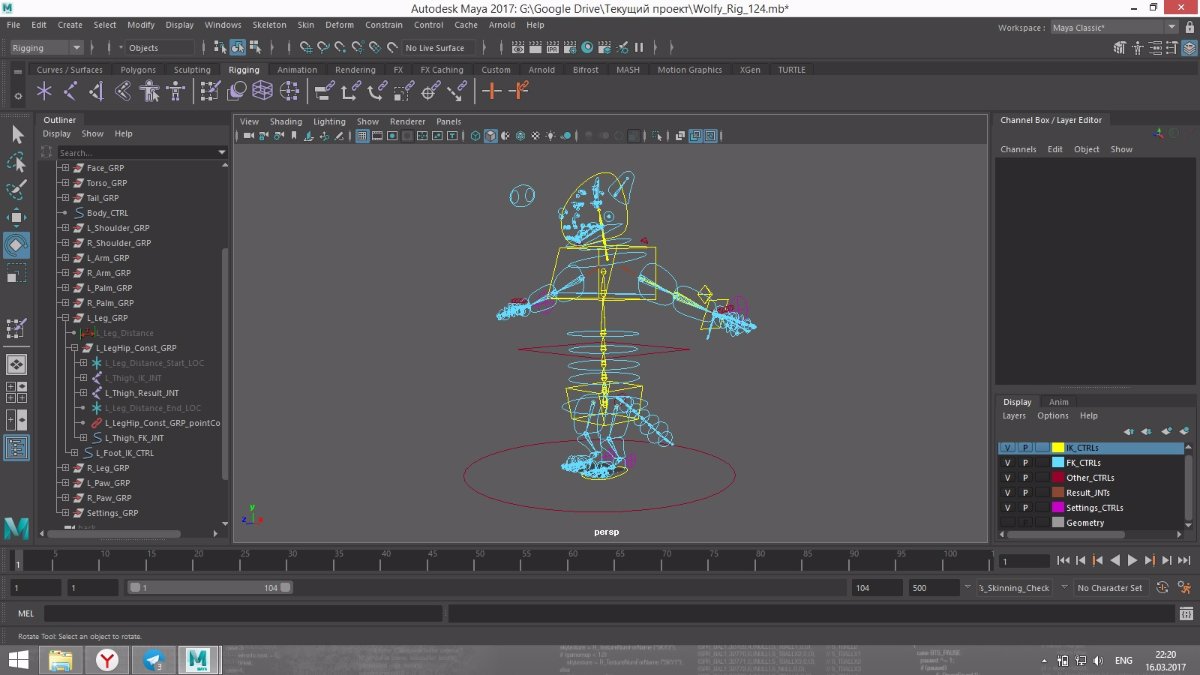Image resolution: width=1200 pixels, height=675 pixels.
Task: Click the Settings_CTRLs magenta color swatch
Action: coord(1058,508)
